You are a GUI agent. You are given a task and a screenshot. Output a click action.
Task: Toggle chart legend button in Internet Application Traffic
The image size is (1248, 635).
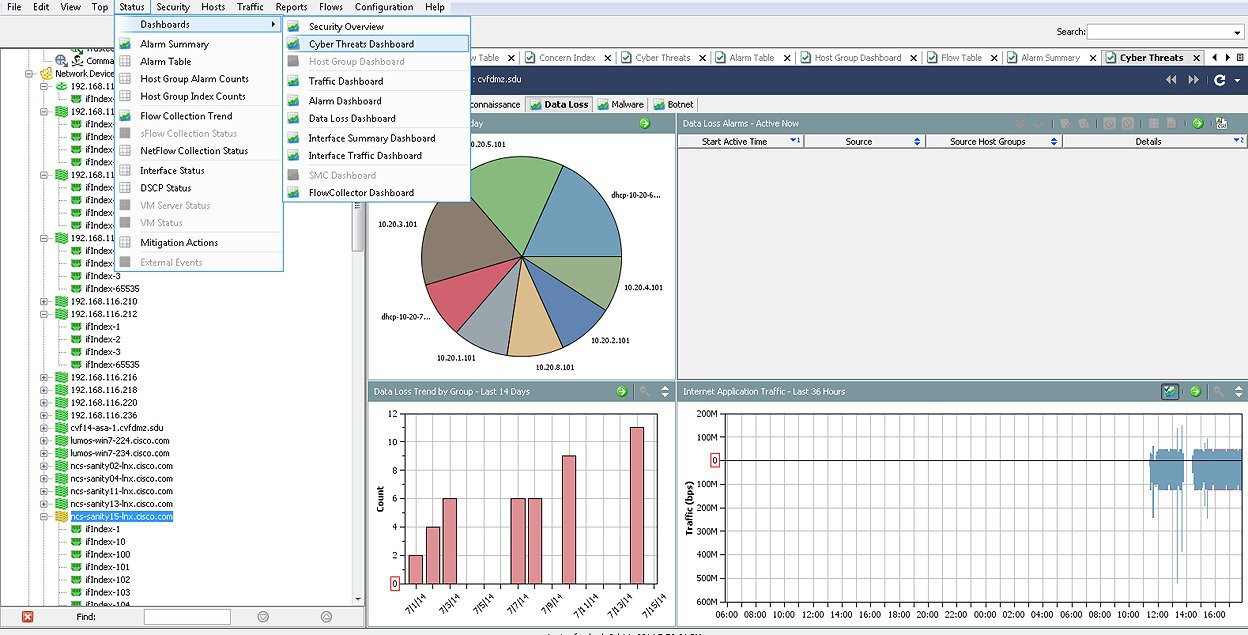(x=1170, y=392)
